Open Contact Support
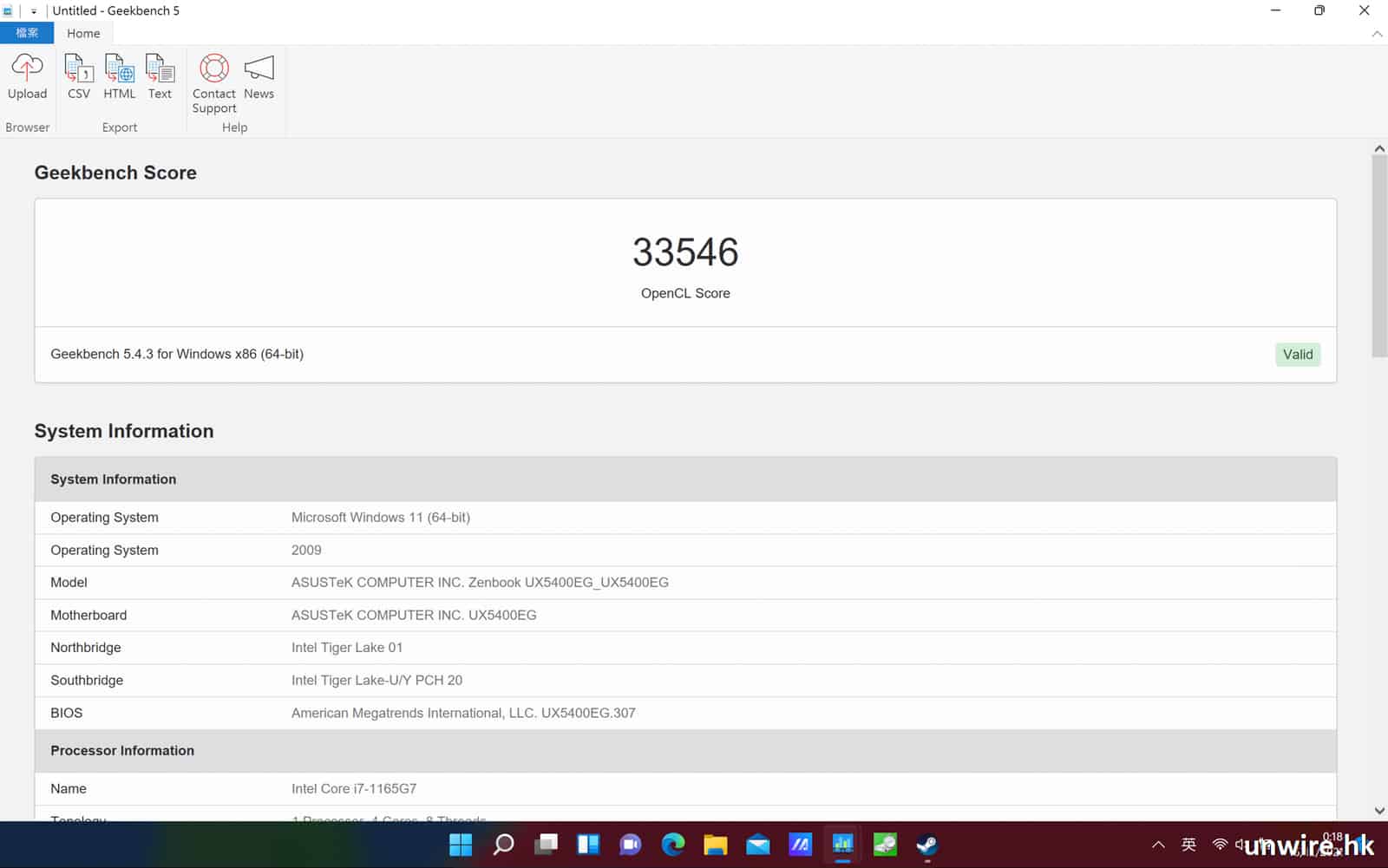The image size is (1388, 868). point(213,82)
